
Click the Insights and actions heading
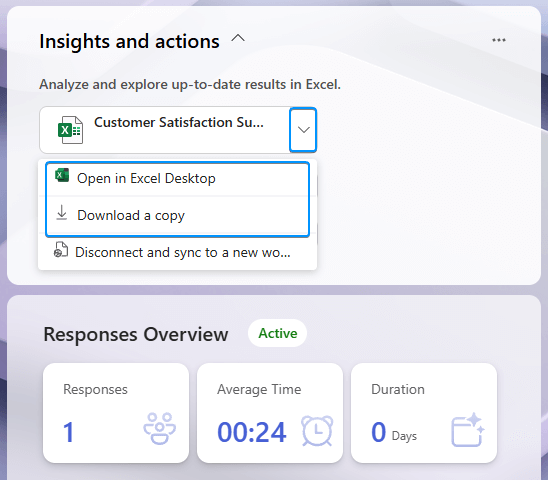pyautogui.click(x=129, y=42)
